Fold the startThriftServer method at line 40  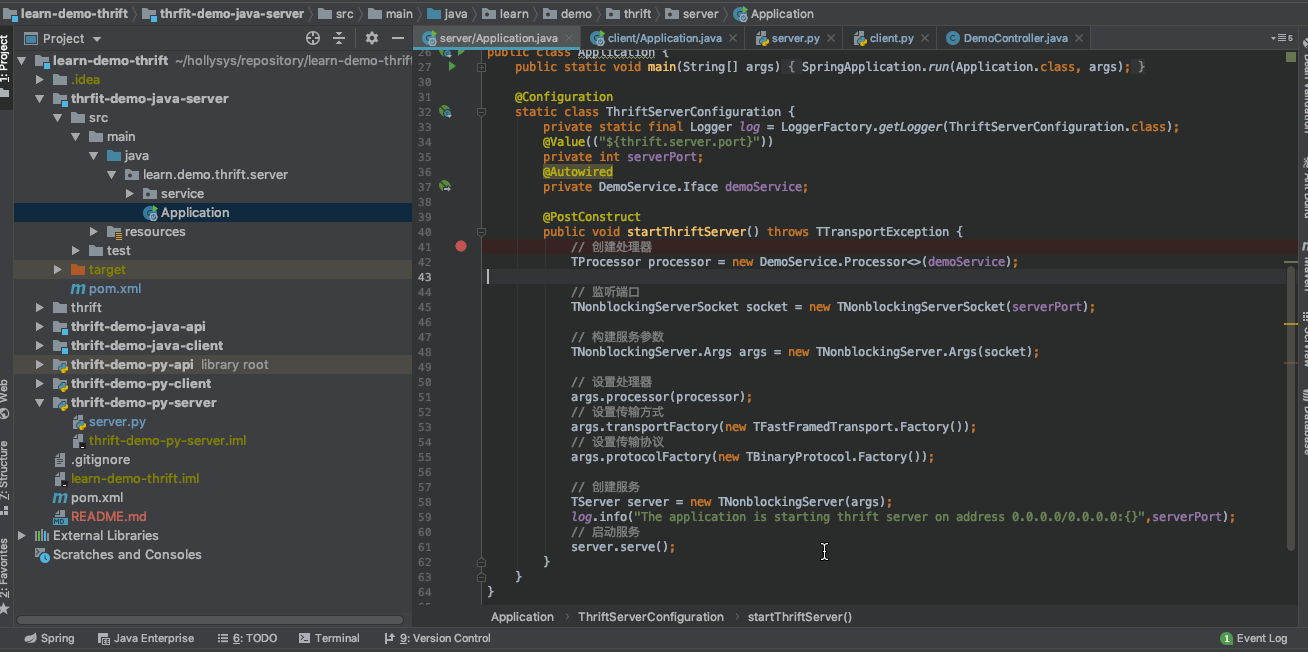482,232
